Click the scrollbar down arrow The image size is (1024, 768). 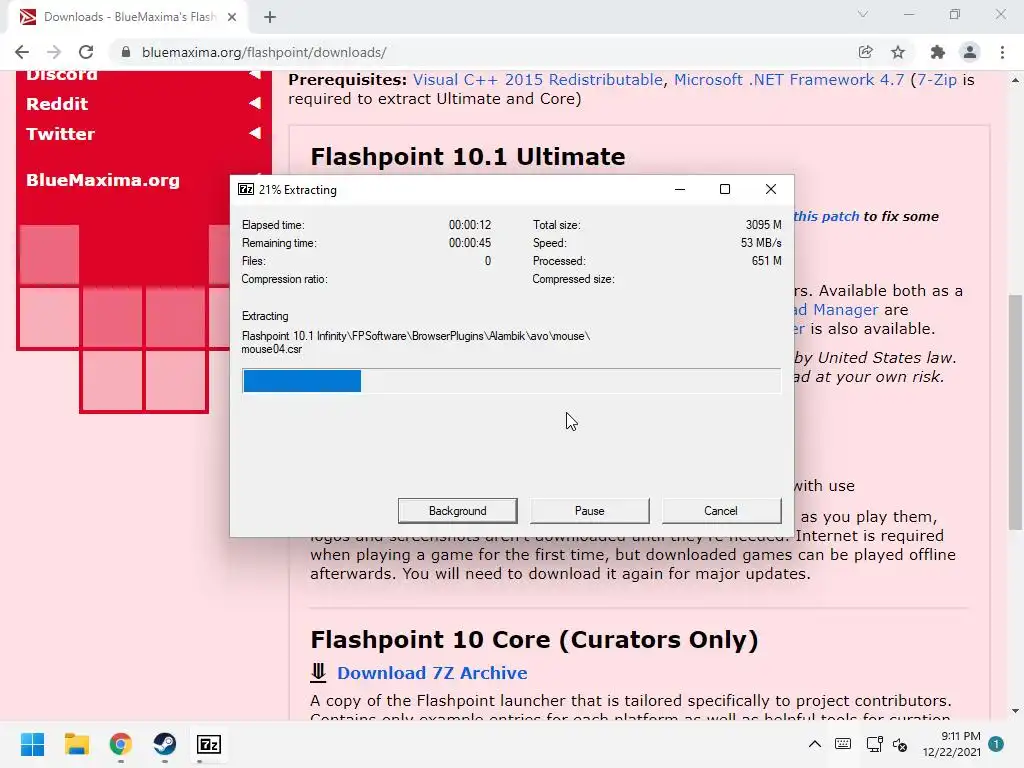click(1015, 711)
